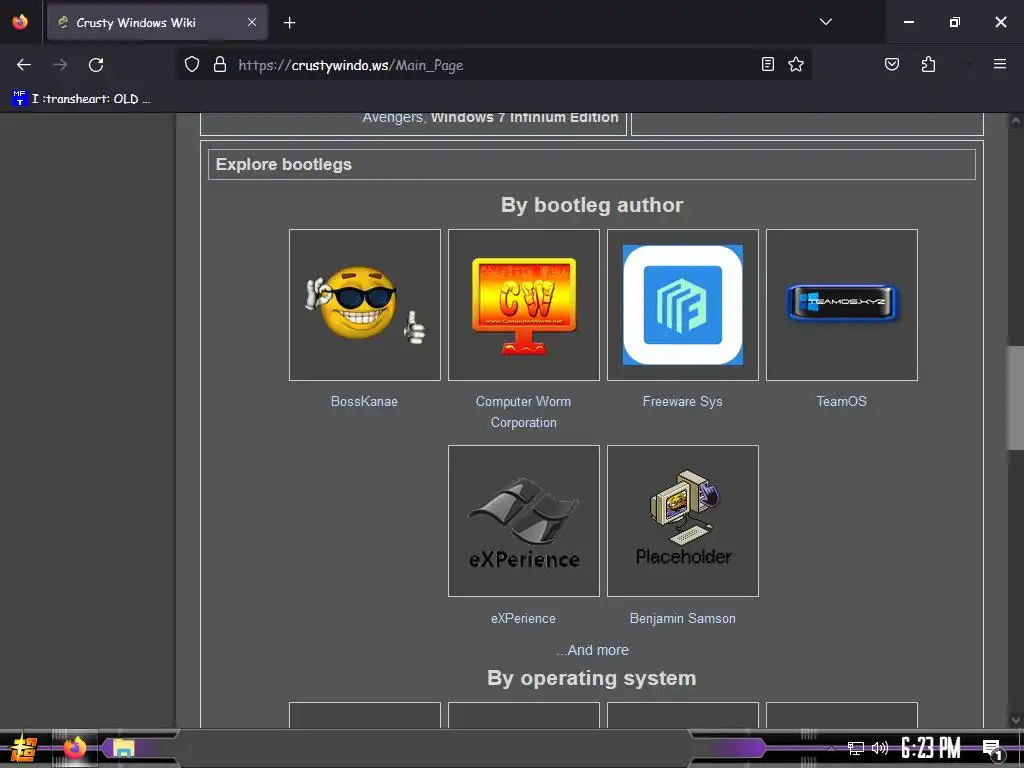Click the Firefox logo in title bar
1024x768 pixels.
click(x=20, y=22)
